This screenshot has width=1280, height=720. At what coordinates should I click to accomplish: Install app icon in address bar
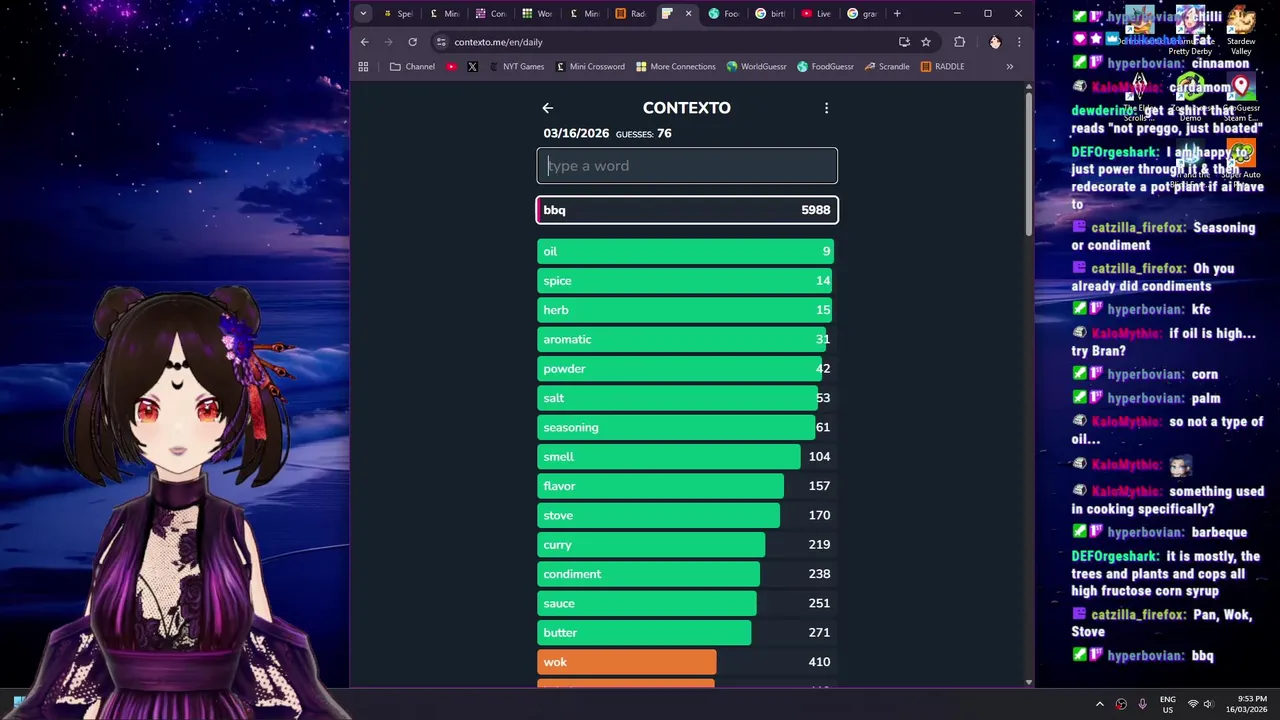(x=904, y=42)
